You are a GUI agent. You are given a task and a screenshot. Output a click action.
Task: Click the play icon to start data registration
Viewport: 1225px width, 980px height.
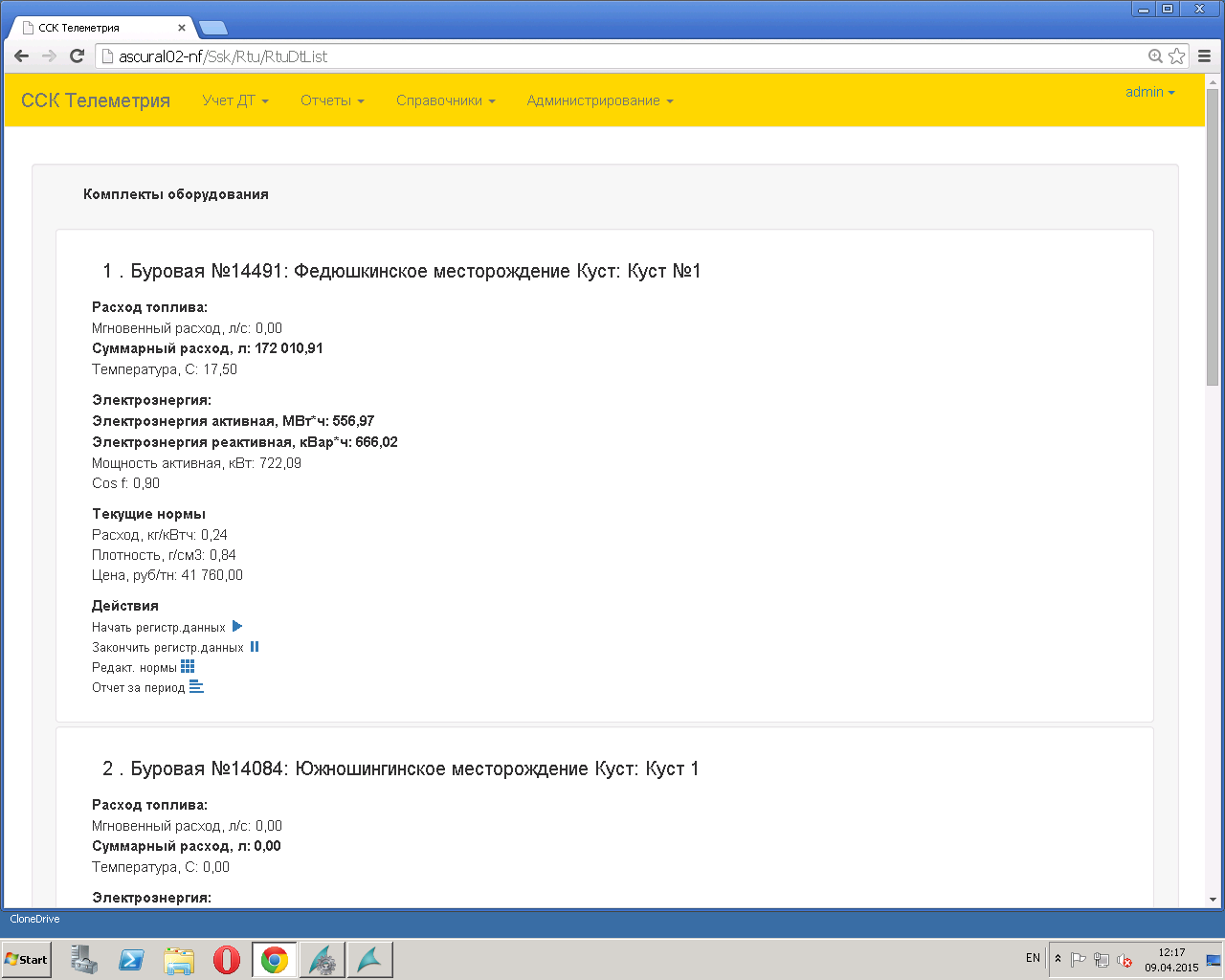pos(237,627)
